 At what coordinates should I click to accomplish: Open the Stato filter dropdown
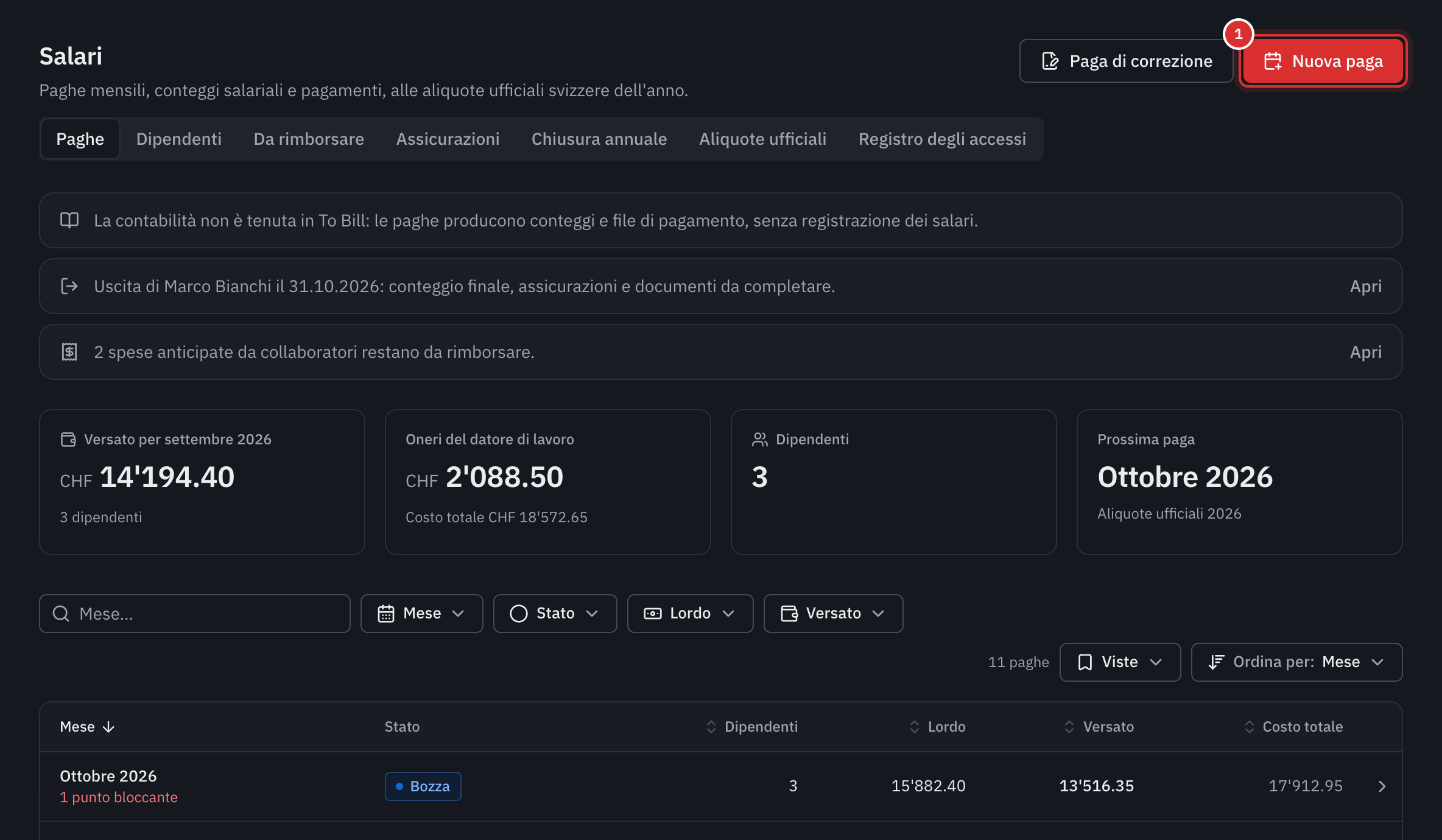(555, 614)
